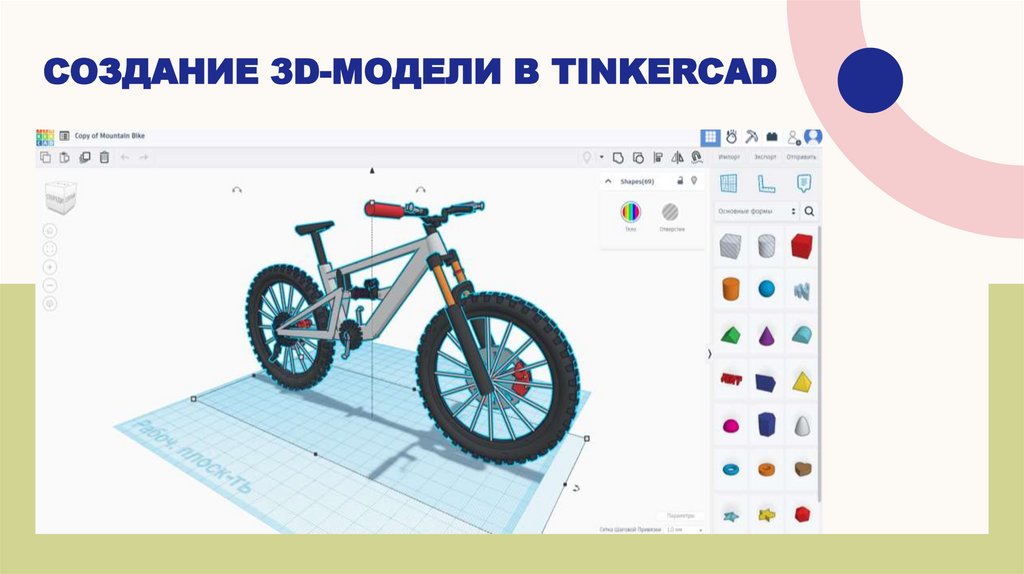Viewport: 1024px width, 574px height.
Task: Click the Fit all in view button
Action: click(x=50, y=249)
